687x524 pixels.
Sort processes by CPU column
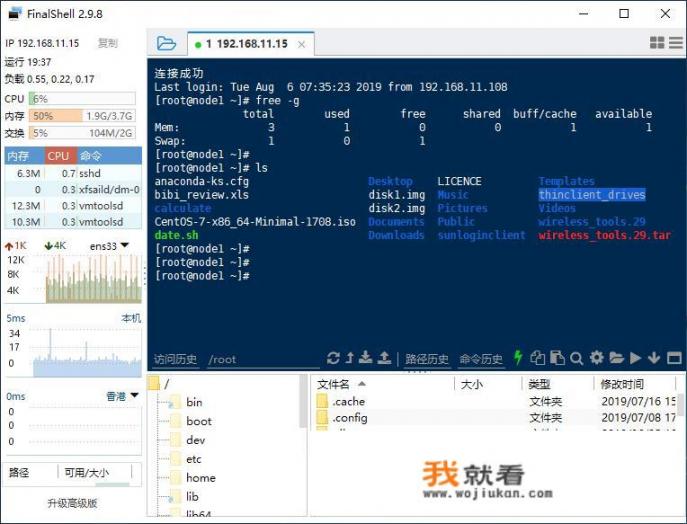pyautogui.click(x=60, y=156)
